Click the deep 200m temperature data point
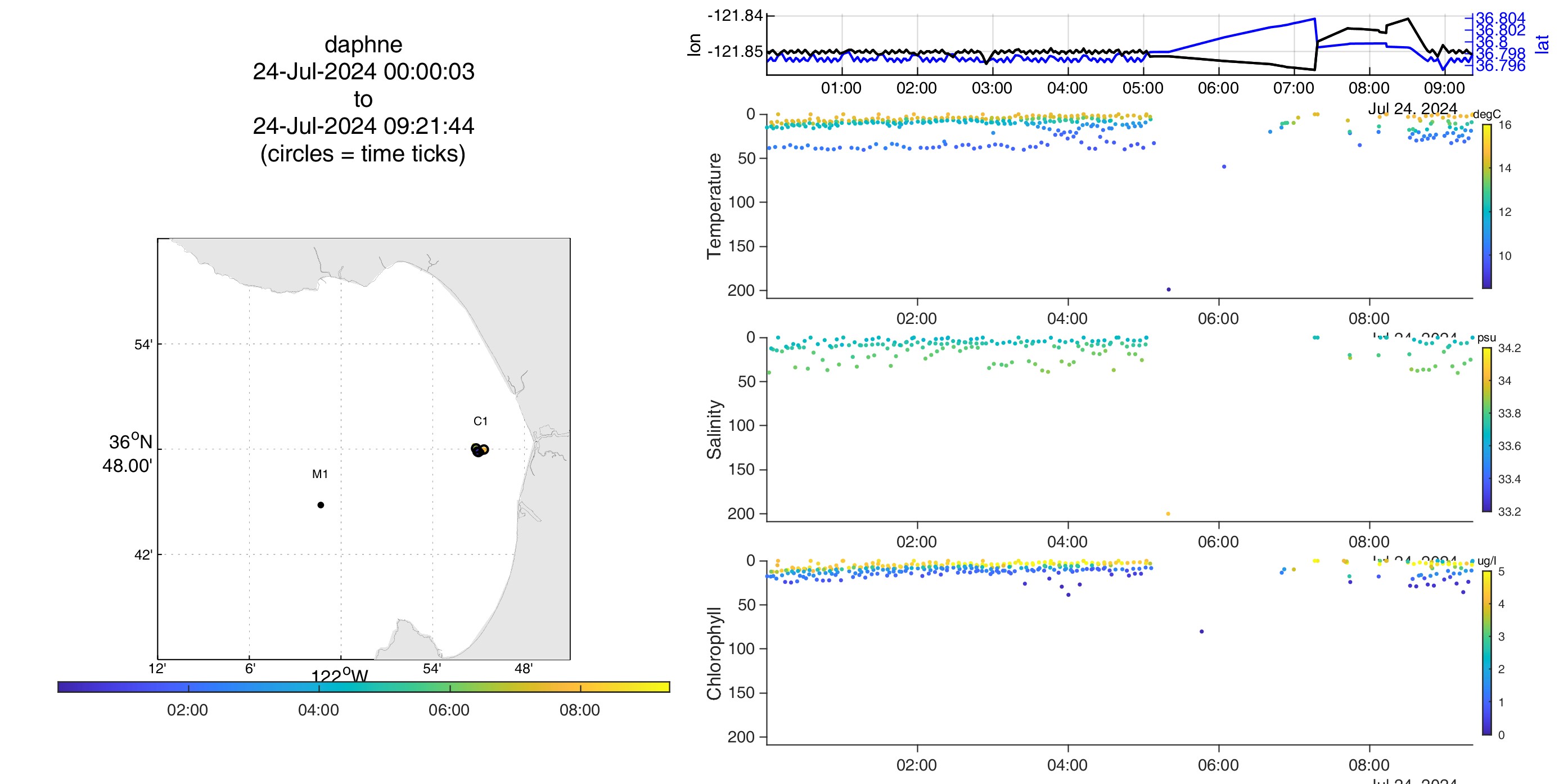The height and width of the screenshot is (784, 1568). click(x=1168, y=290)
